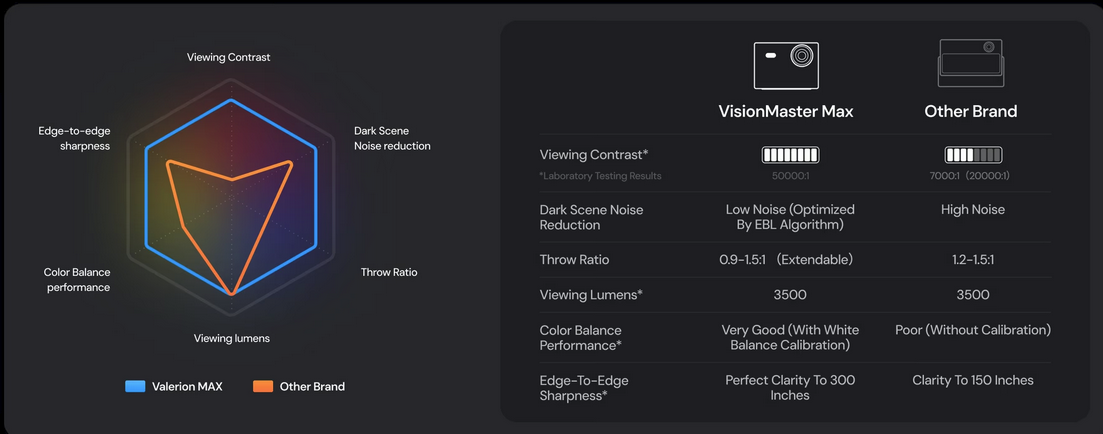Select the VisionMaster Max column heading
The height and width of the screenshot is (434, 1103).
pos(786,111)
